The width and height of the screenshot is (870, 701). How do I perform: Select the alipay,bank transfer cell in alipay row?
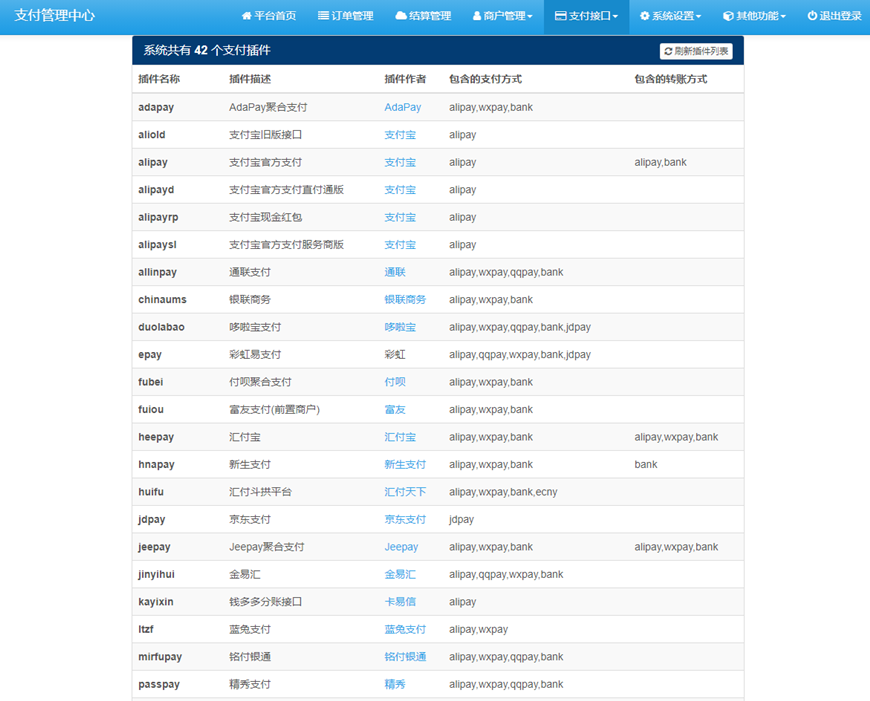coord(660,162)
